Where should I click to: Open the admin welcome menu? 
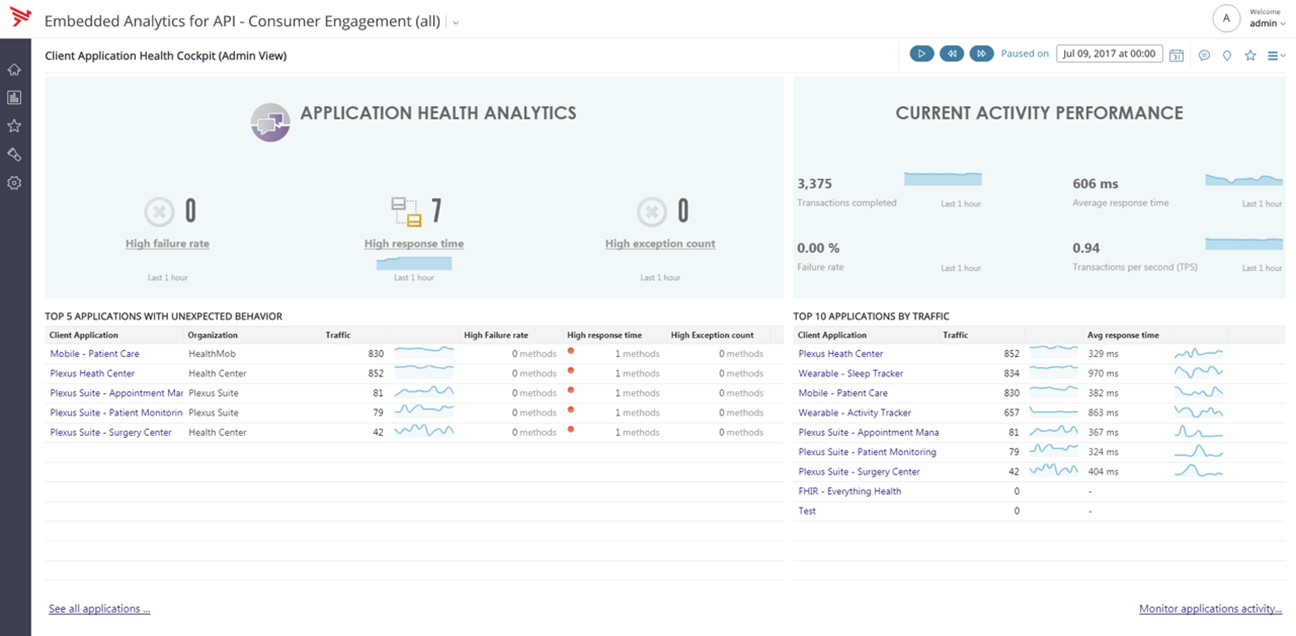1265,20
